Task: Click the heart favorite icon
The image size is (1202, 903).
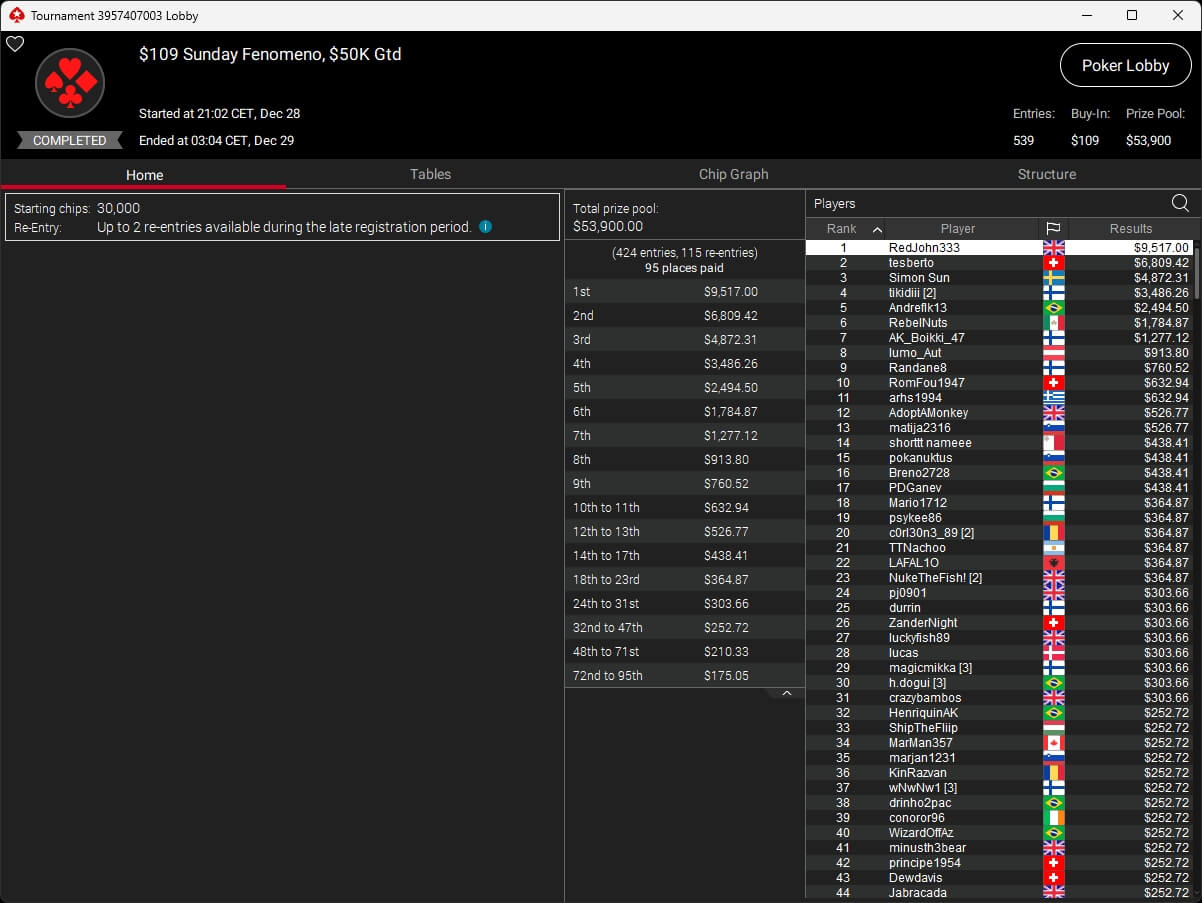Action: 15,44
